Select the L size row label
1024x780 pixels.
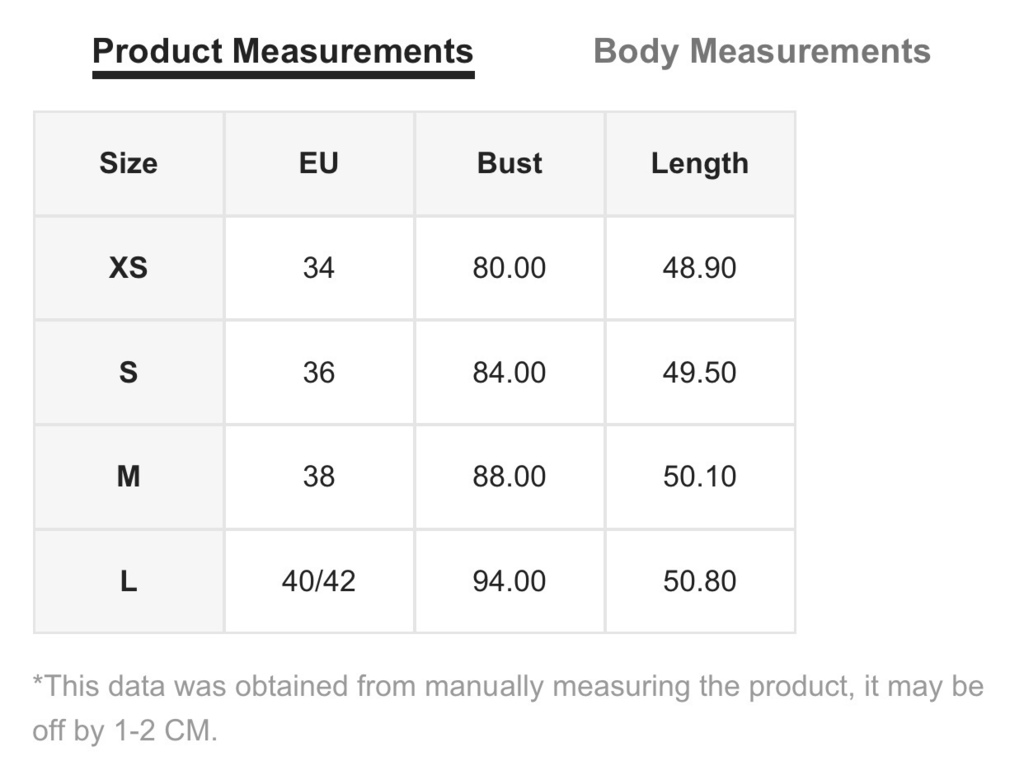129,581
